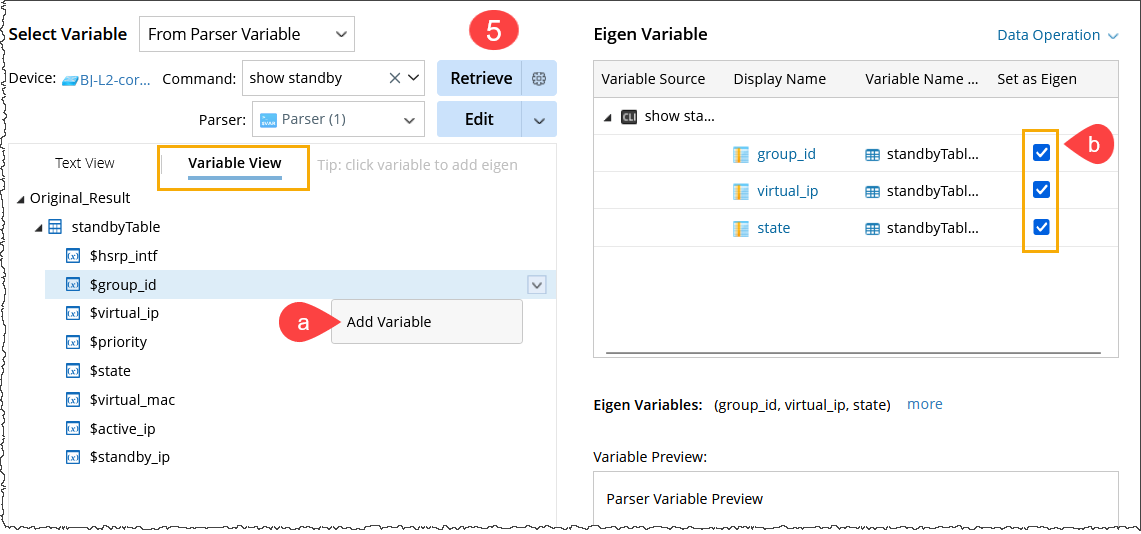Switch to the Text View tab
Image resolution: width=1141 pixels, height=534 pixels.
(85, 163)
